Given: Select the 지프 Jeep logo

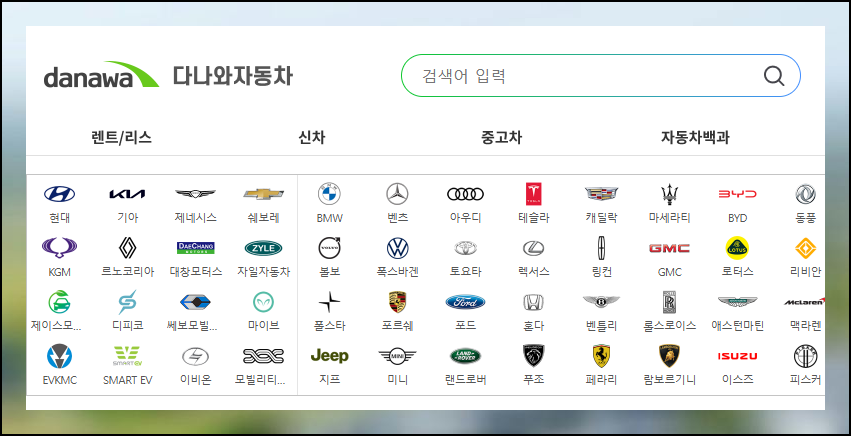Looking at the screenshot, I should coord(329,356).
